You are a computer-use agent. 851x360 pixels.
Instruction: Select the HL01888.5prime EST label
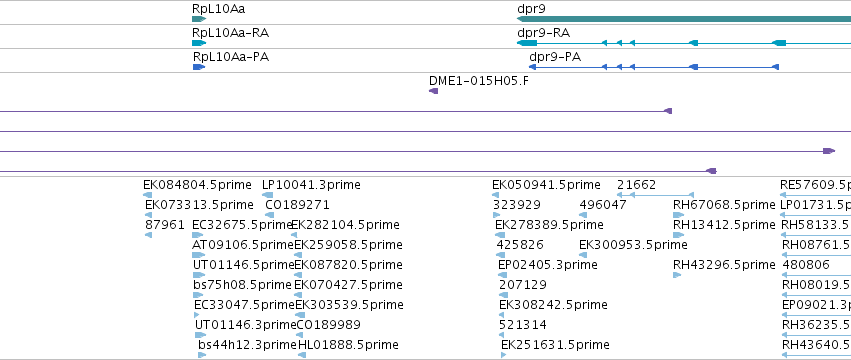pyautogui.click(x=348, y=345)
